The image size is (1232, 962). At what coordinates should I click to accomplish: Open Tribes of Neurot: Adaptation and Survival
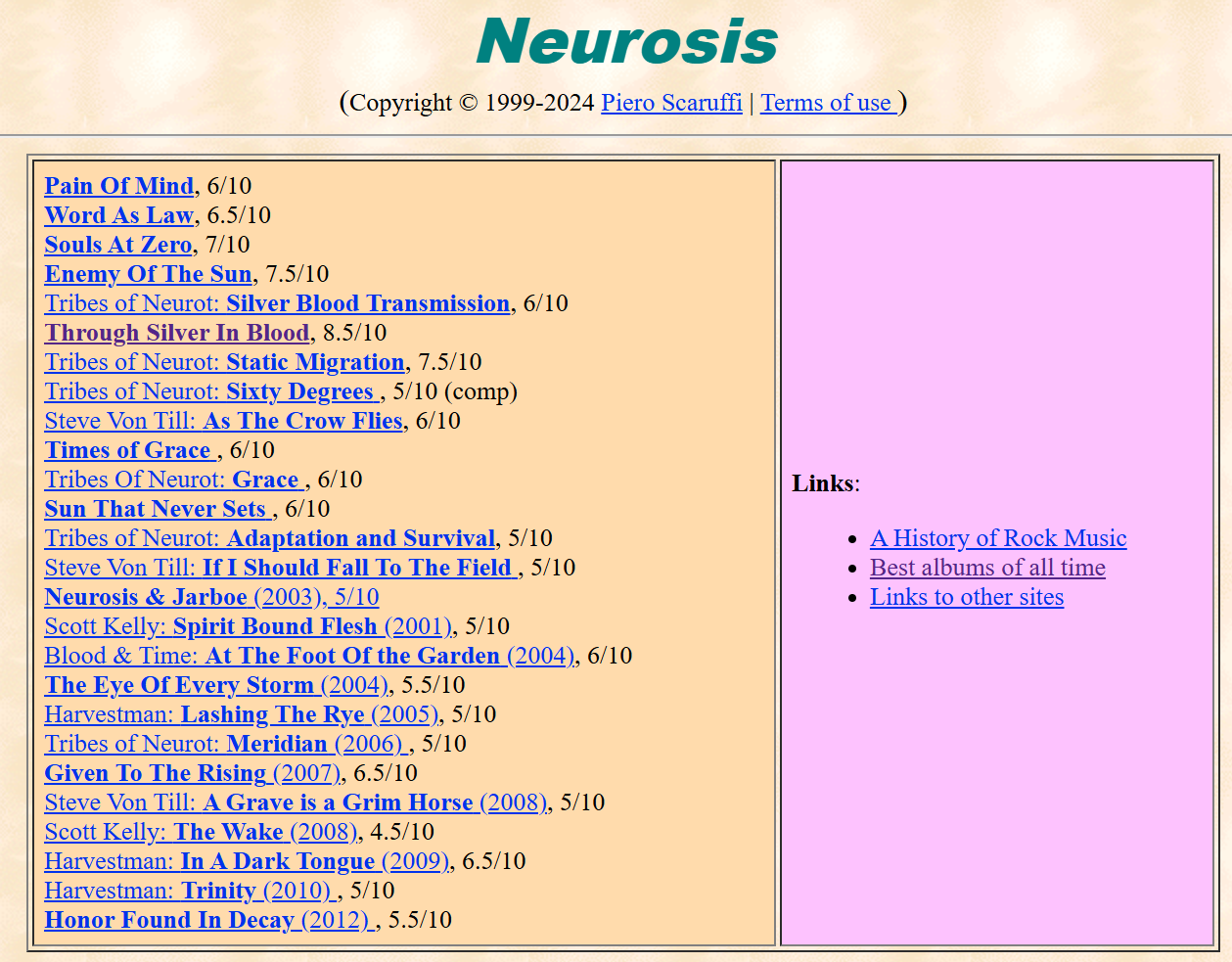point(270,538)
